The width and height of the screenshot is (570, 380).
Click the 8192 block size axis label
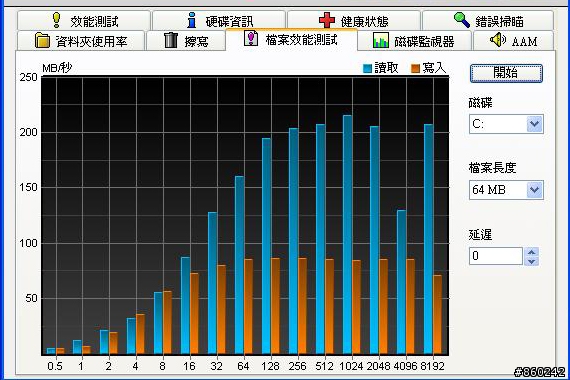(x=432, y=366)
